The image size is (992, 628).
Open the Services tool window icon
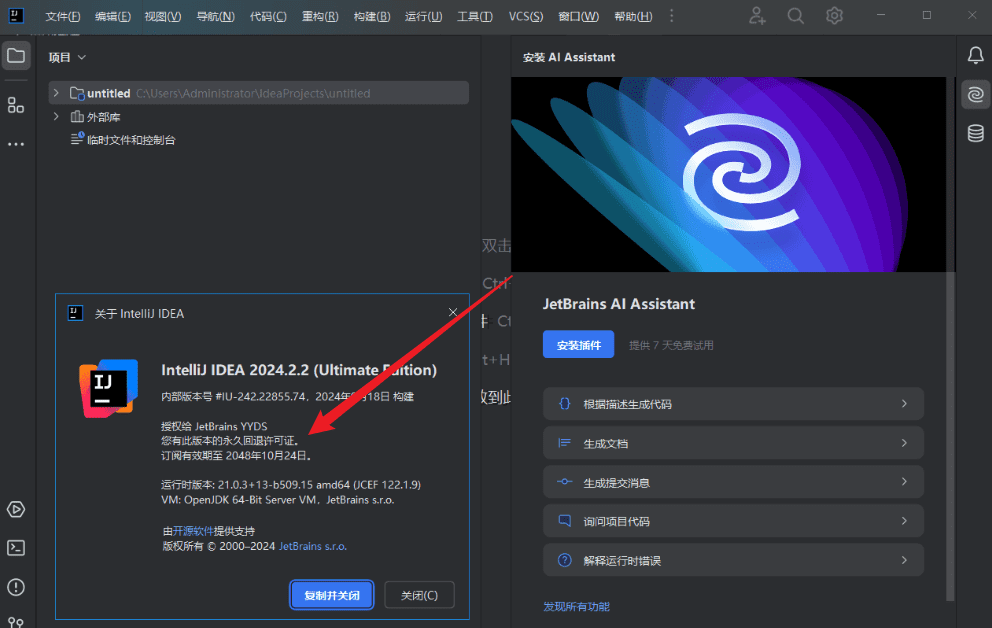pos(16,510)
